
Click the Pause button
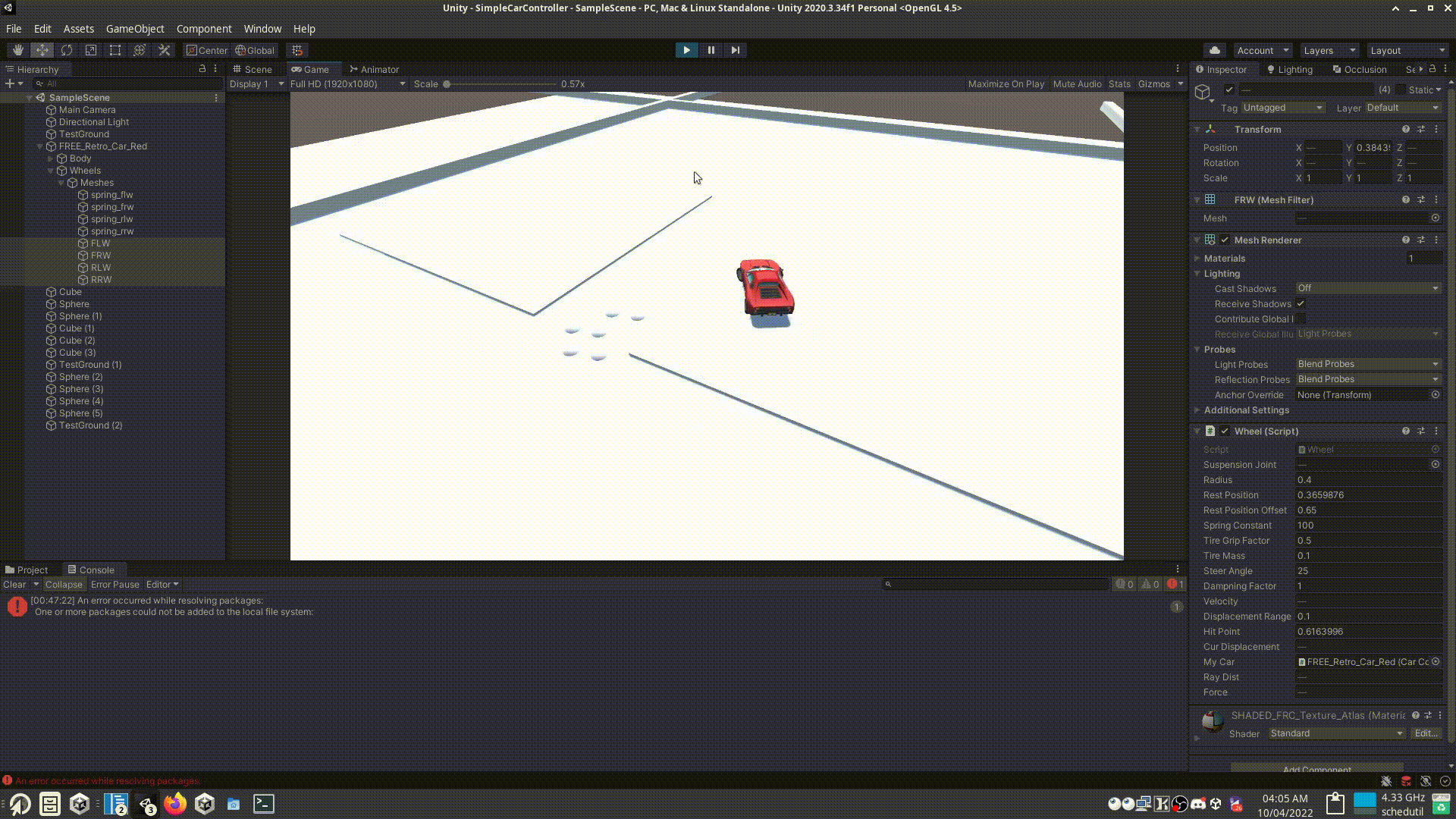click(x=711, y=50)
